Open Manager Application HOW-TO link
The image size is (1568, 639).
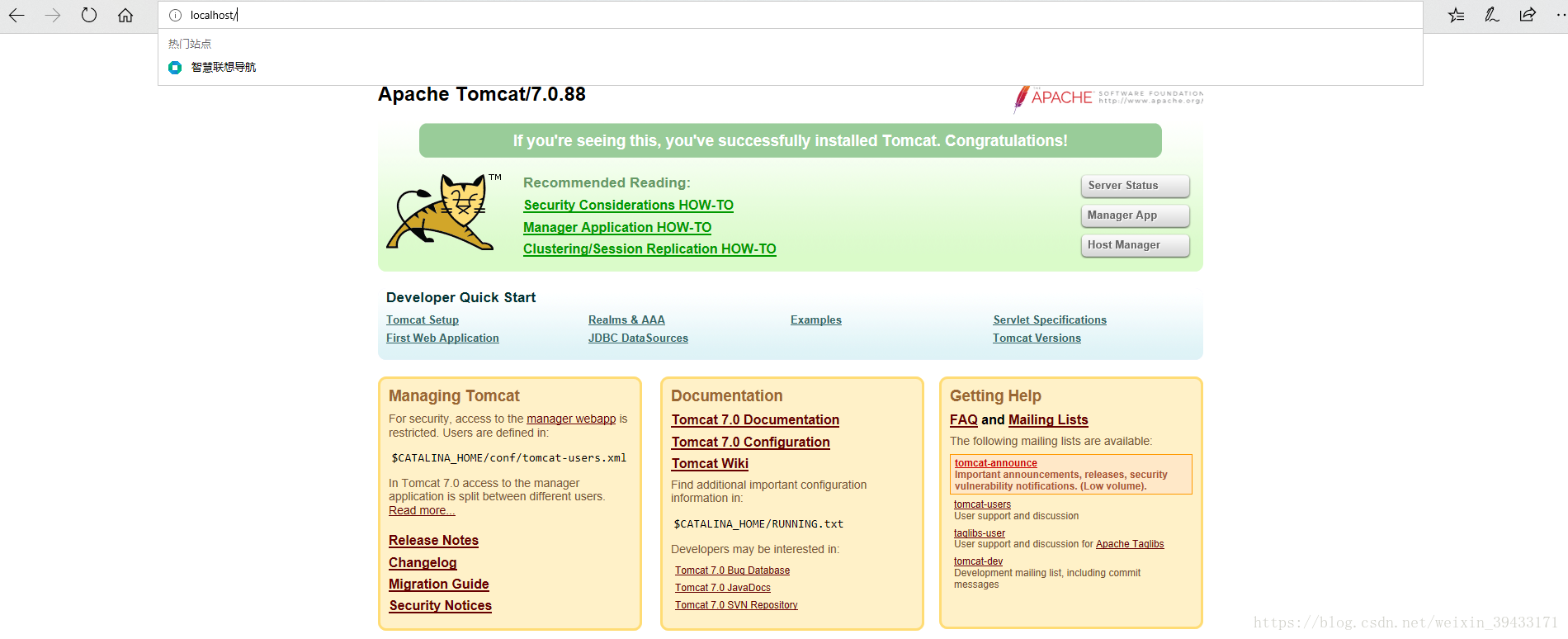[617, 228]
